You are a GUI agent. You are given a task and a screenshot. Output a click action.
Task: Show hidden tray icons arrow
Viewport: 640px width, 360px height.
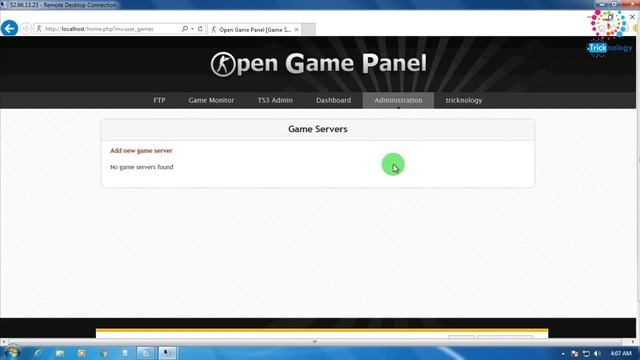point(563,353)
